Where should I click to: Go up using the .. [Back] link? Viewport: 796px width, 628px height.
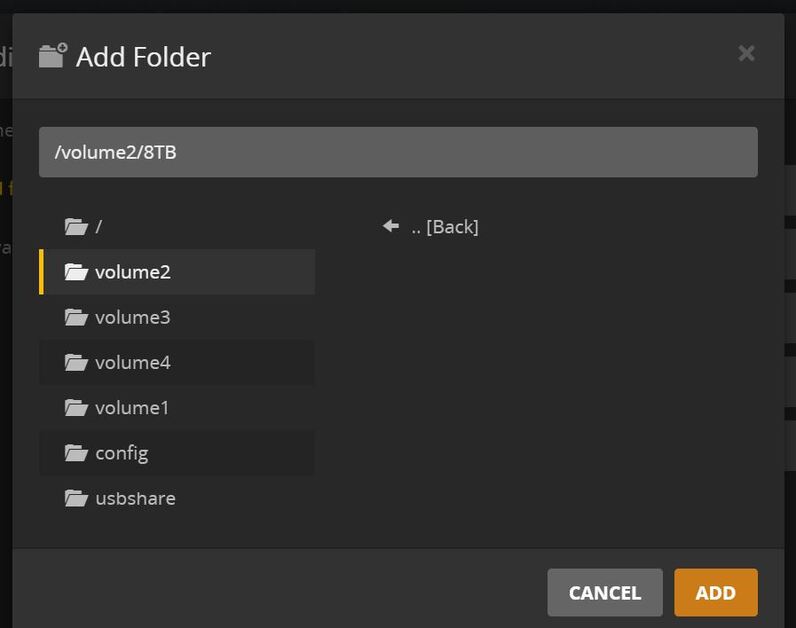444,226
